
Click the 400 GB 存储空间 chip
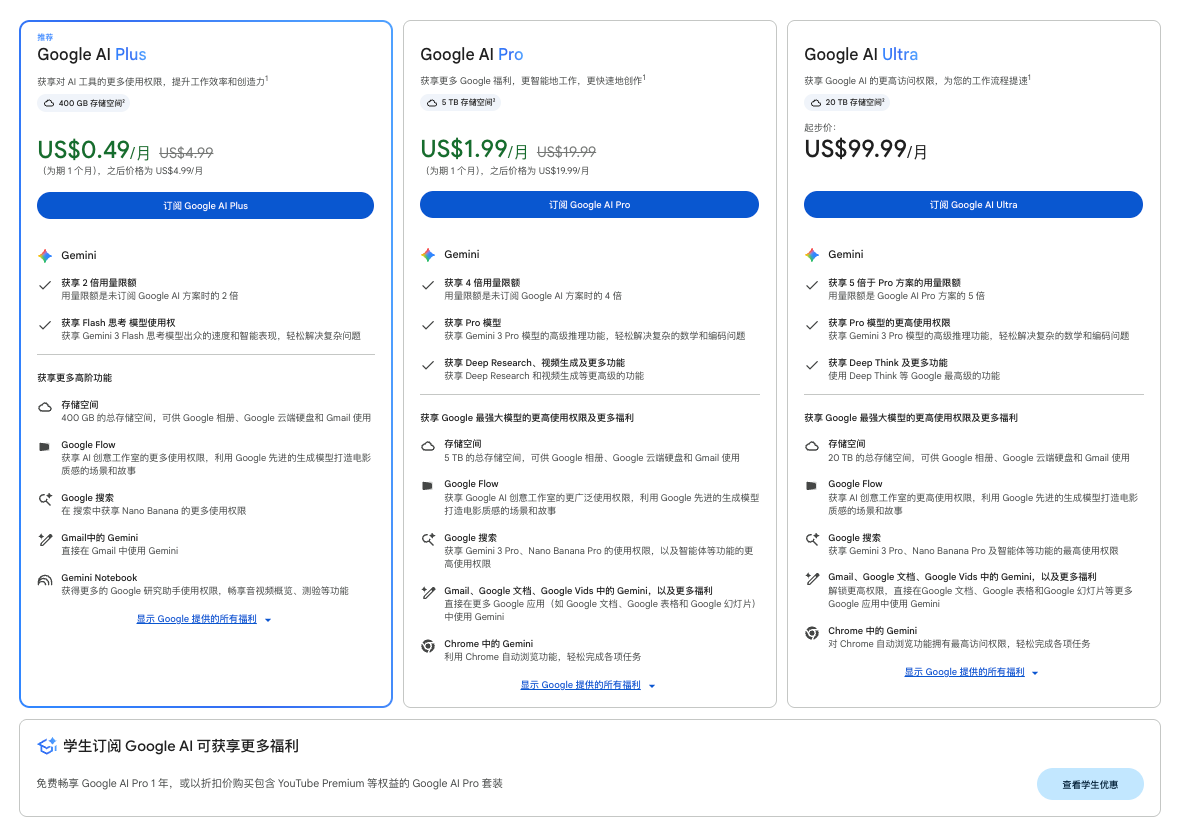pos(84,103)
